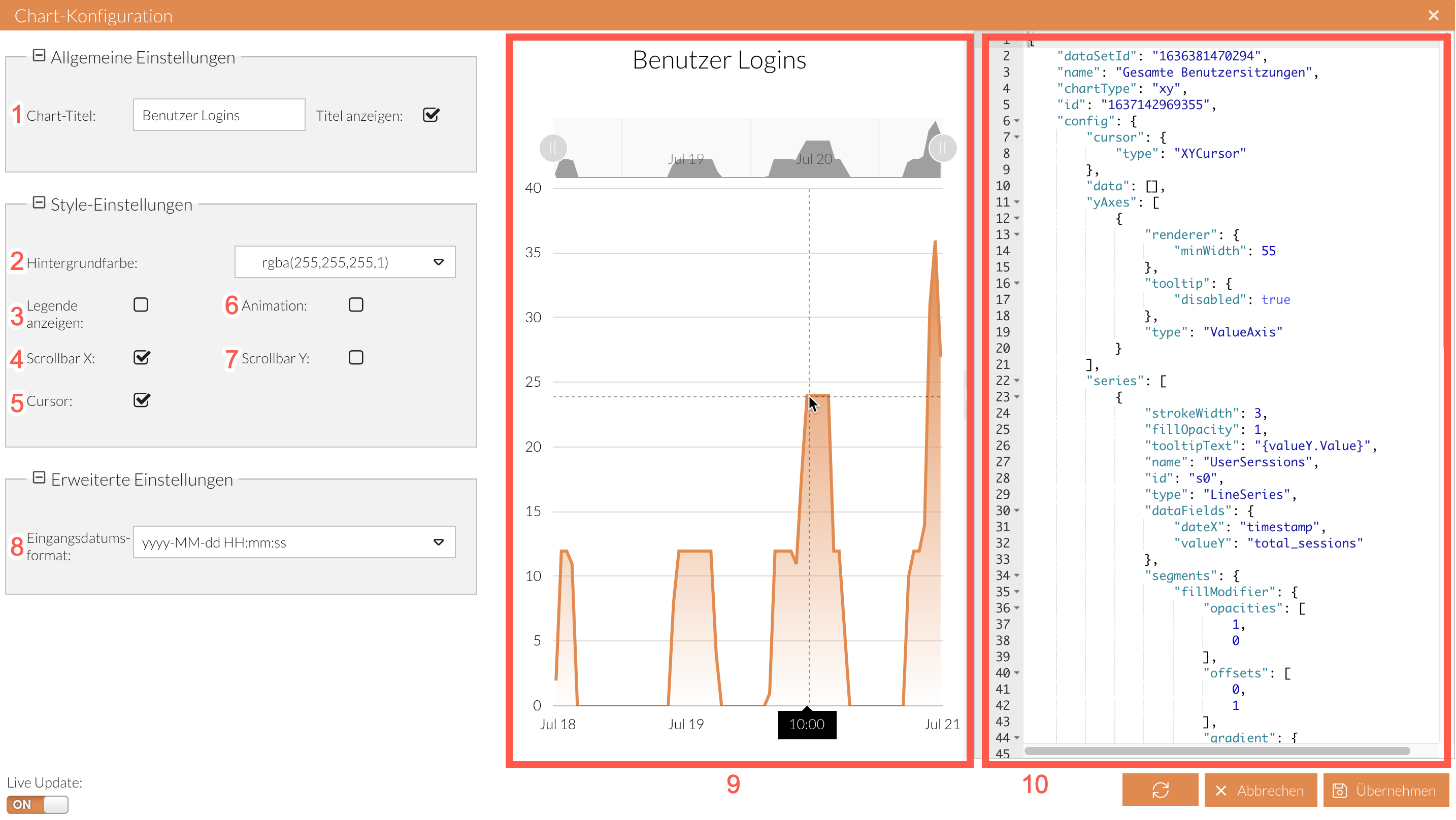Enable the Animation checkbox
Image resolution: width=1456 pixels, height=820 pixels.
pos(356,304)
